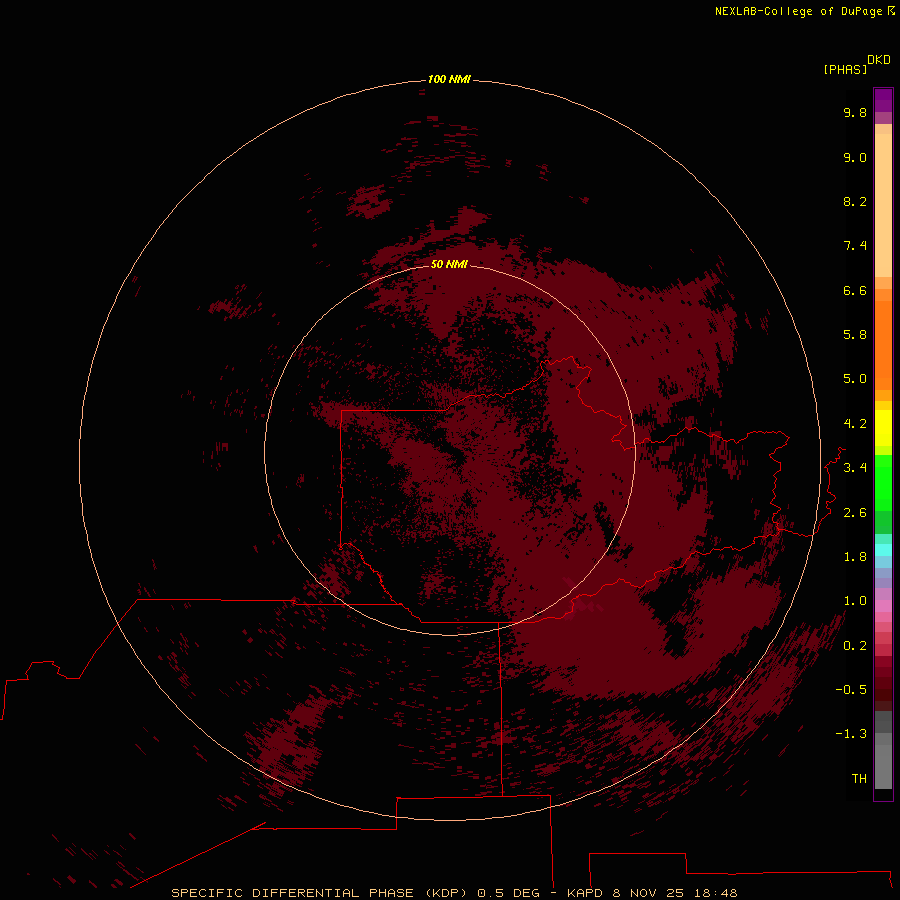The width and height of the screenshot is (900, 900).
Task: Click the 1.0 color scale value
Action: [x=855, y=601]
